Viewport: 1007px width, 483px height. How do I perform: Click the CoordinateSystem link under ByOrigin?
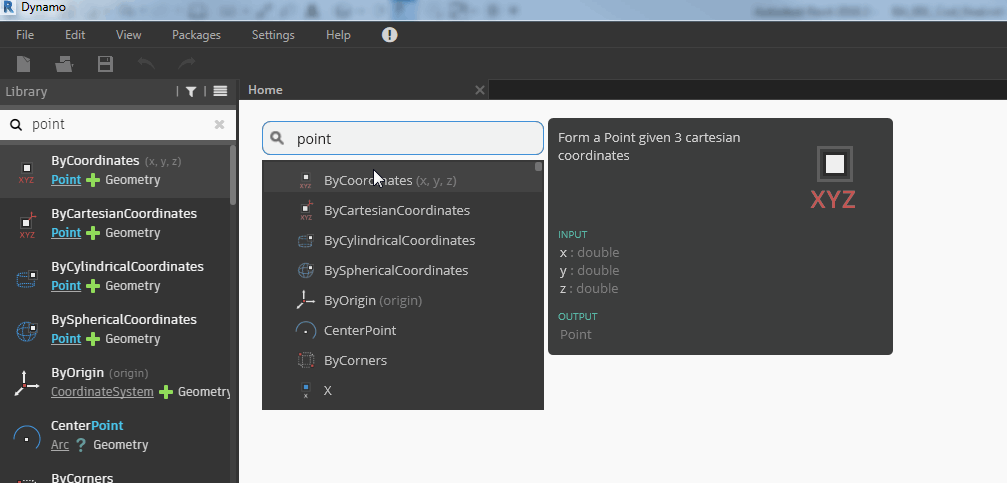(x=102, y=392)
